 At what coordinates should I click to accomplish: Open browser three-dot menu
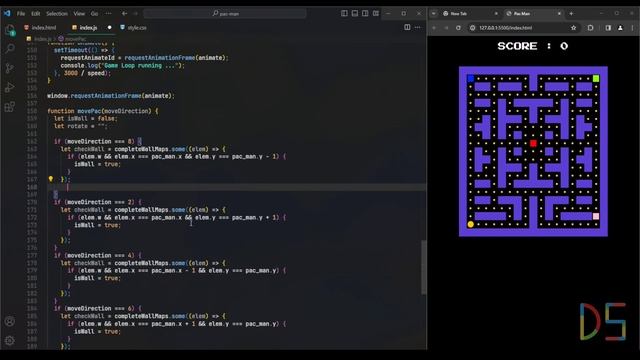point(633,28)
